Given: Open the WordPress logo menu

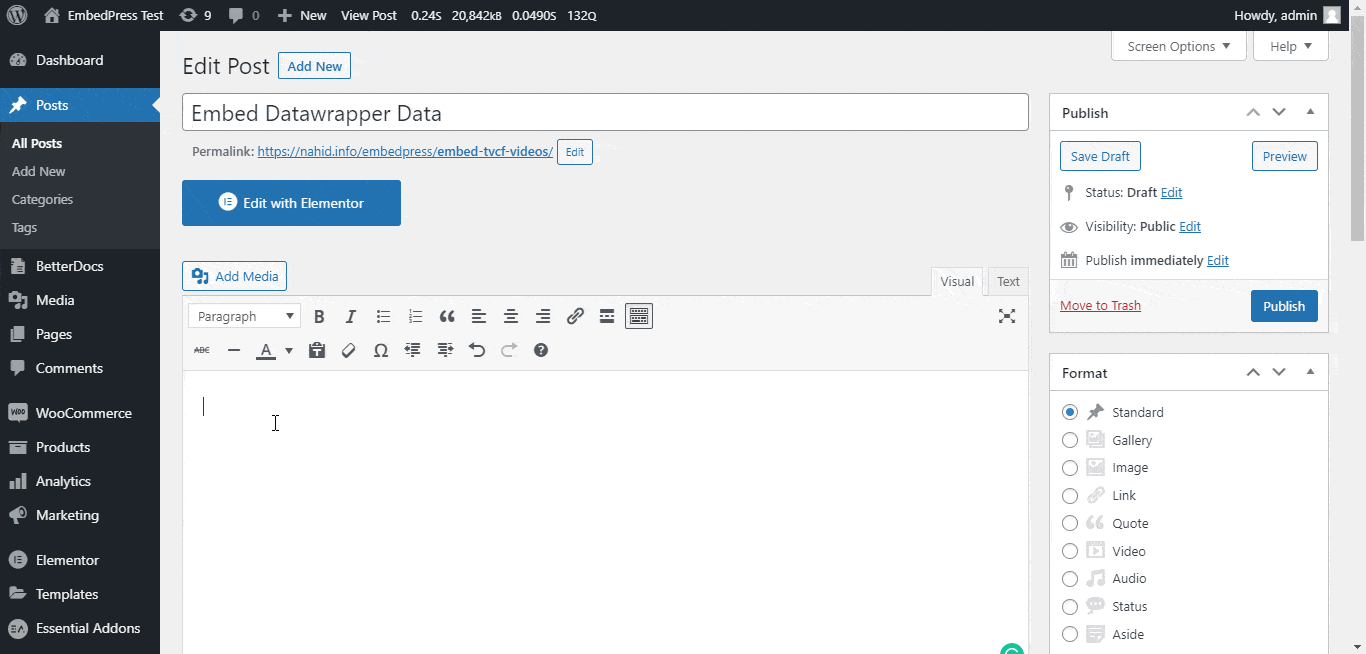Looking at the screenshot, I should pyautogui.click(x=17, y=15).
